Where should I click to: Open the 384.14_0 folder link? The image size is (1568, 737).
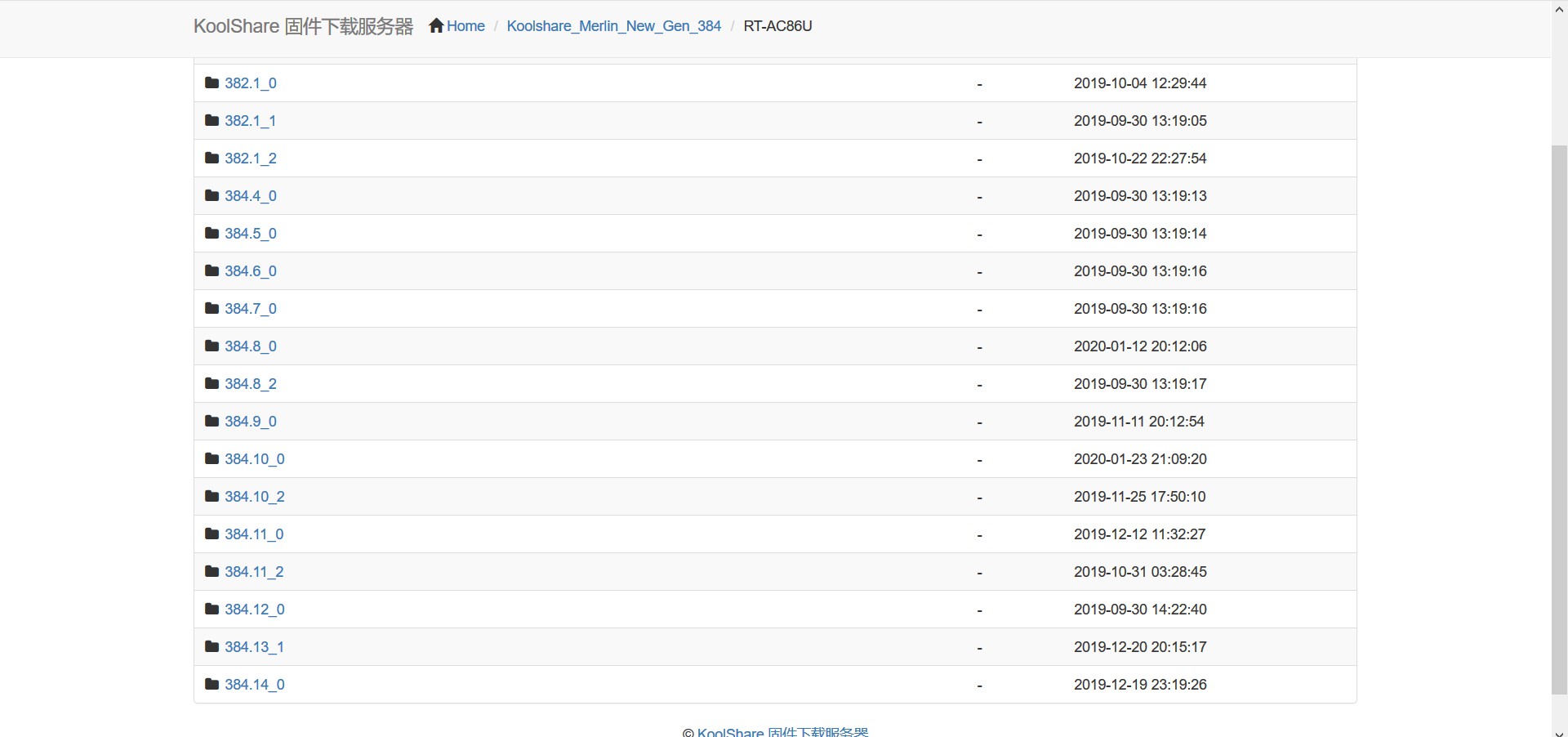[255, 685]
